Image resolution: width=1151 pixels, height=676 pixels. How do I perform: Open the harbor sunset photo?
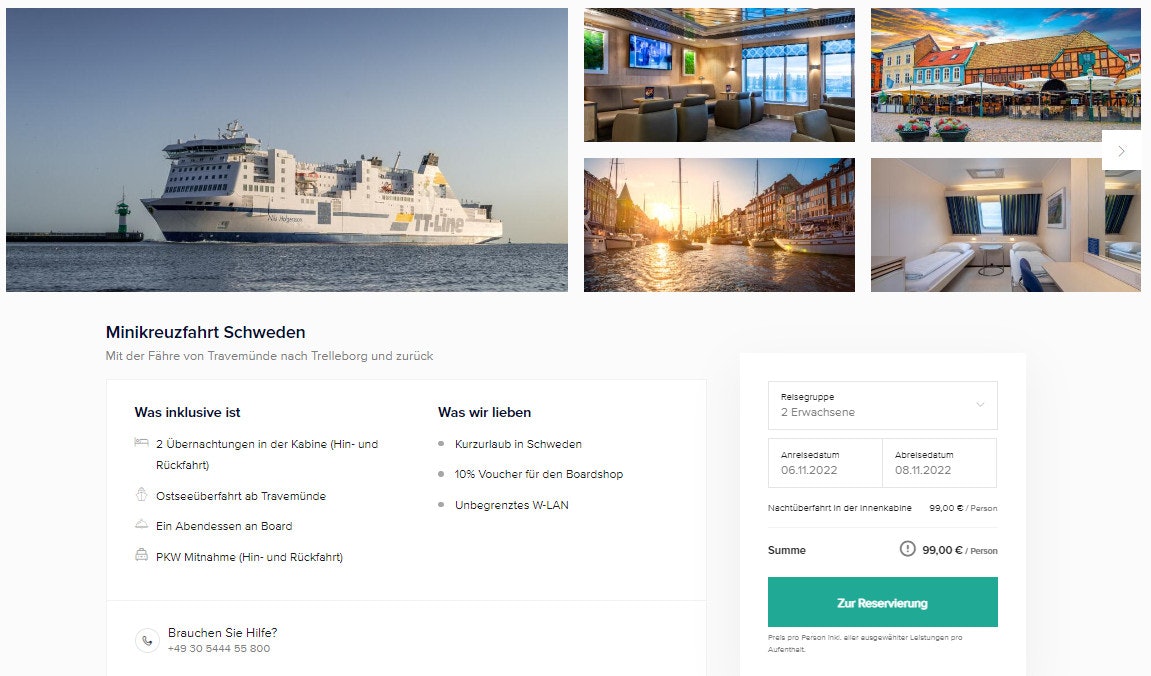[x=719, y=225]
